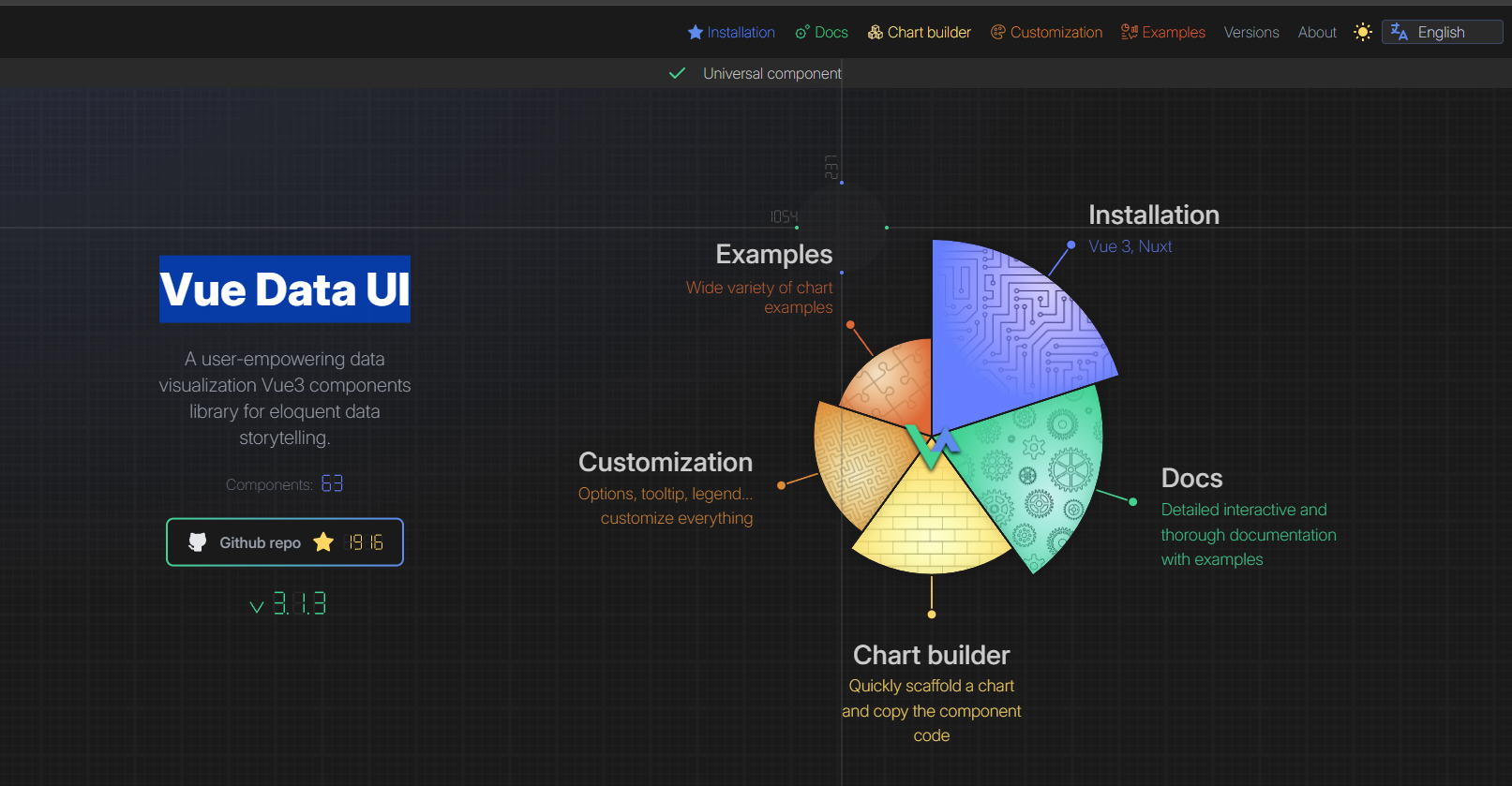
Task: Click the green Universal component checkmark
Action: pyautogui.click(x=678, y=73)
